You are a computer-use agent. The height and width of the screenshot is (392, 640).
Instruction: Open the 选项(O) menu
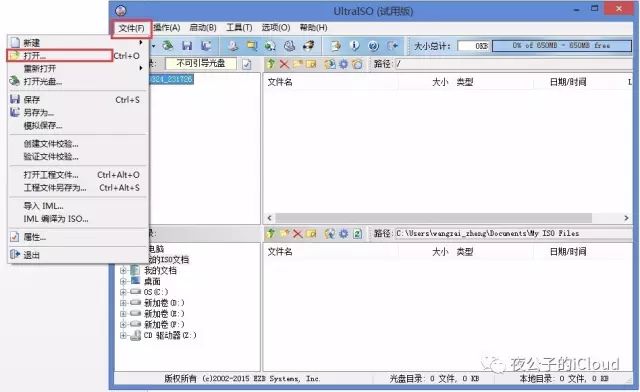[x=276, y=28]
